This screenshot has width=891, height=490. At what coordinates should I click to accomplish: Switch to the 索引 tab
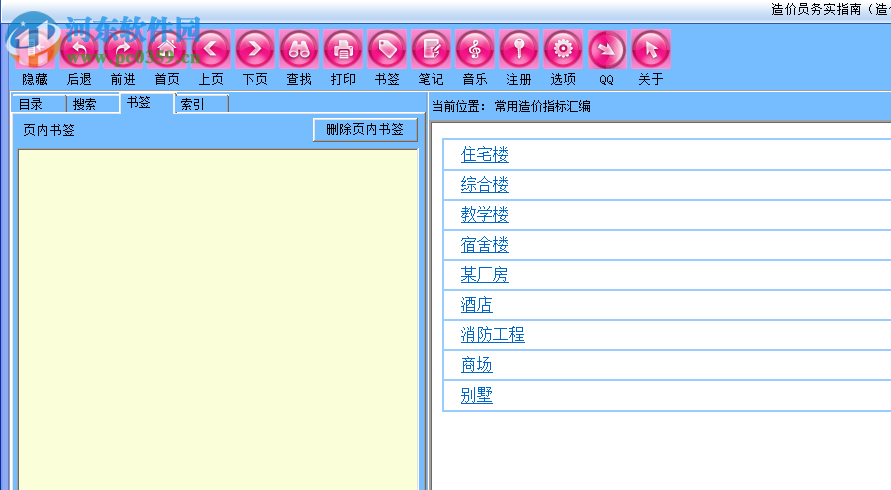pyautogui.click(x=202, y=104)
